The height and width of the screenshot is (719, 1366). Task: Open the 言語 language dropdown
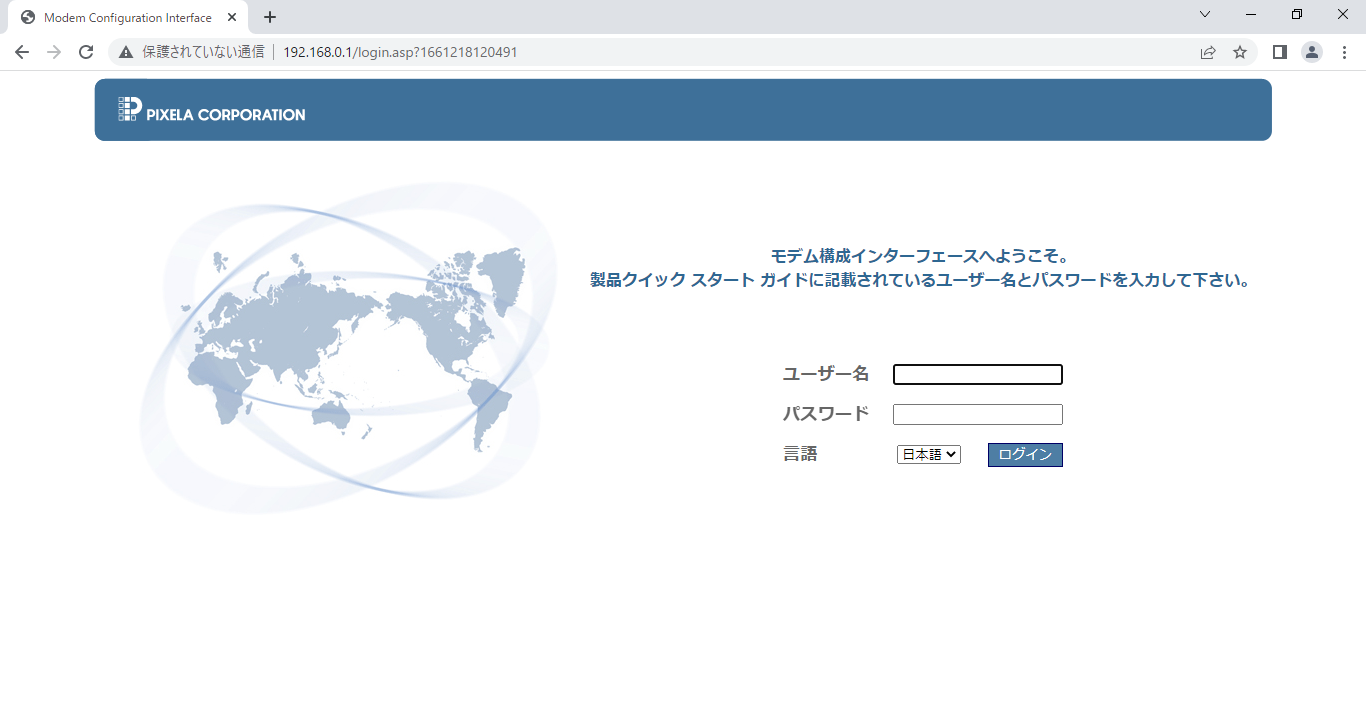[x=929, y=454]
